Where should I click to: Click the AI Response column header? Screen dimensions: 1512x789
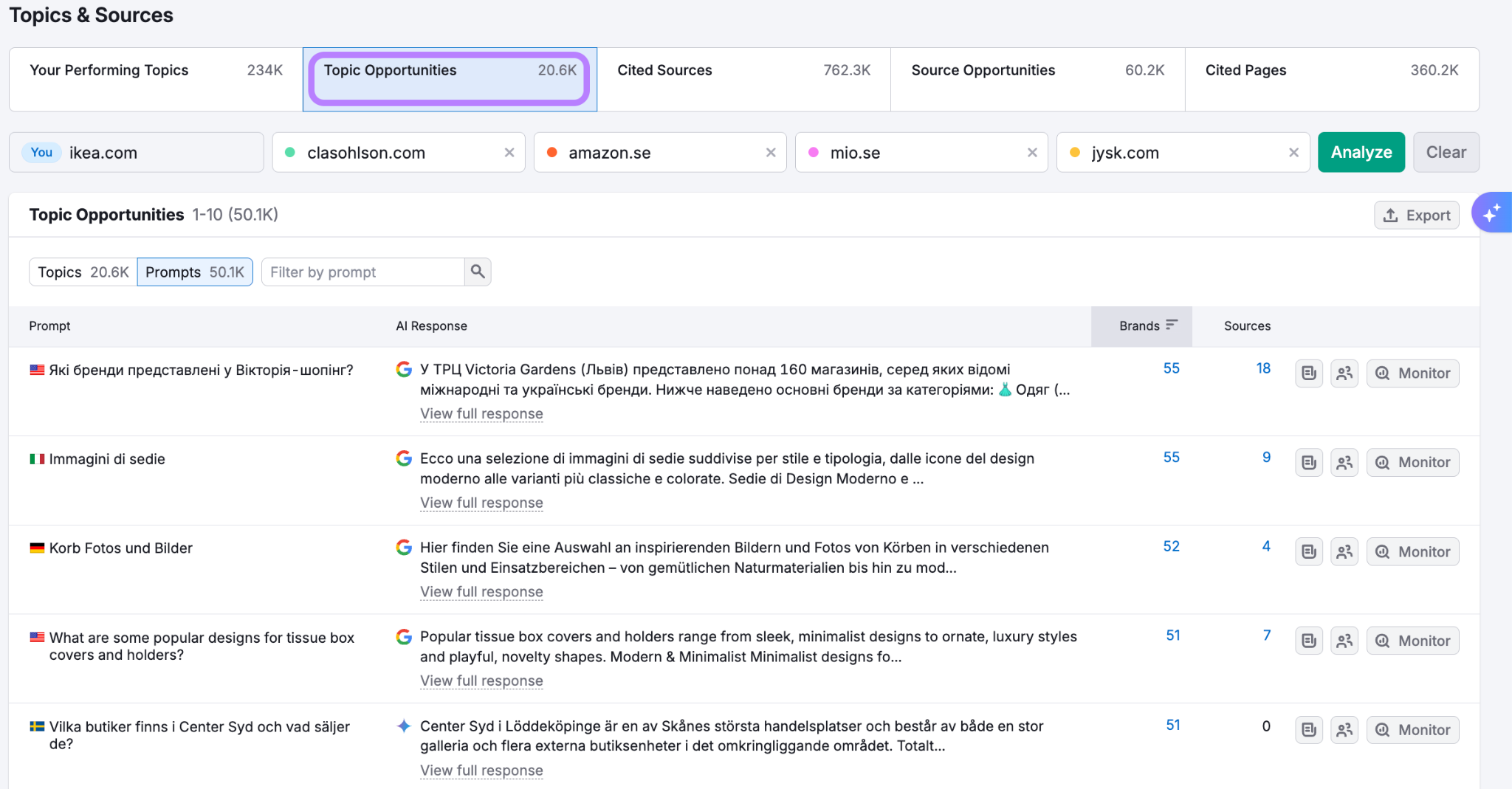pos(431,326)
